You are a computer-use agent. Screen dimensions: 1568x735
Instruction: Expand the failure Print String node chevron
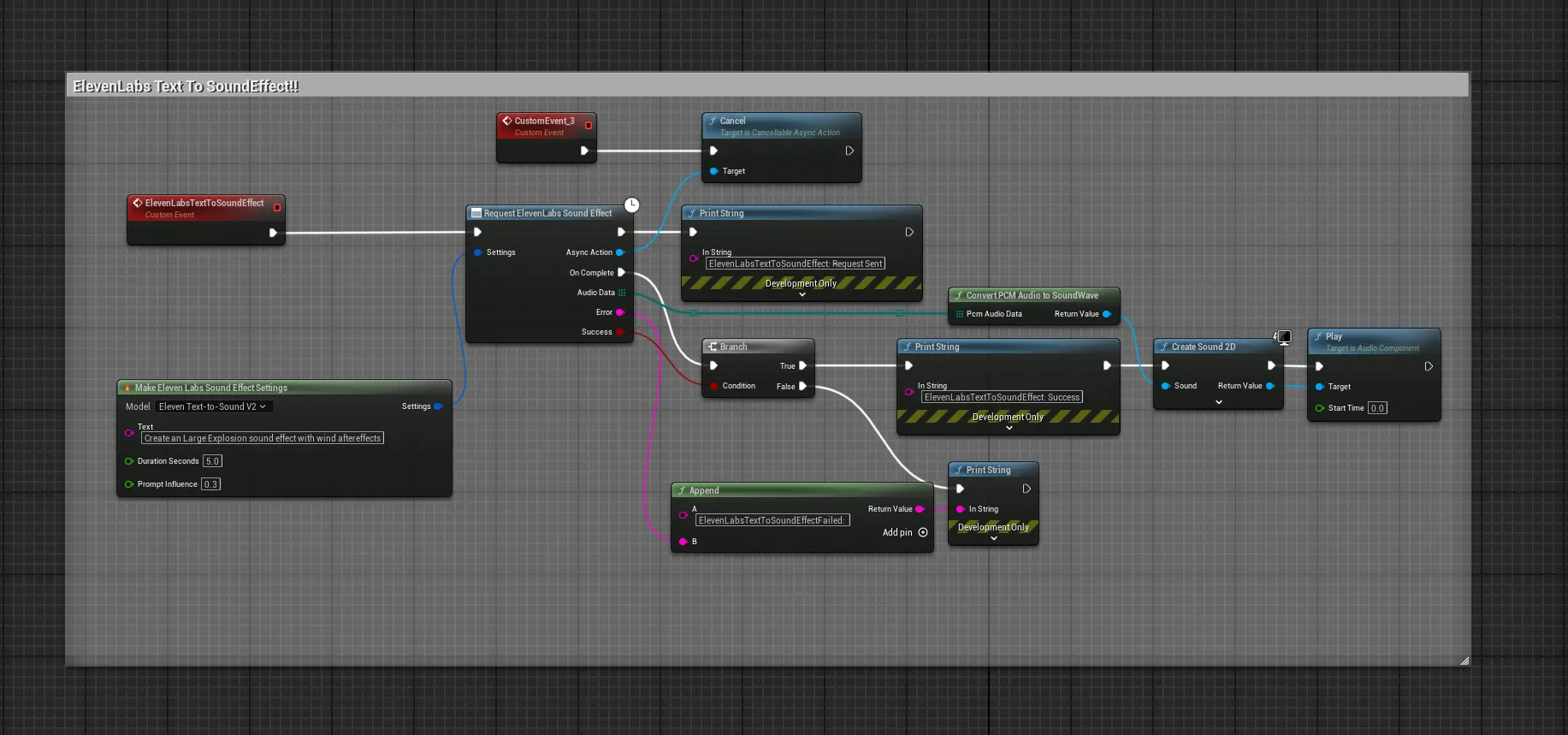coord(994,538)
